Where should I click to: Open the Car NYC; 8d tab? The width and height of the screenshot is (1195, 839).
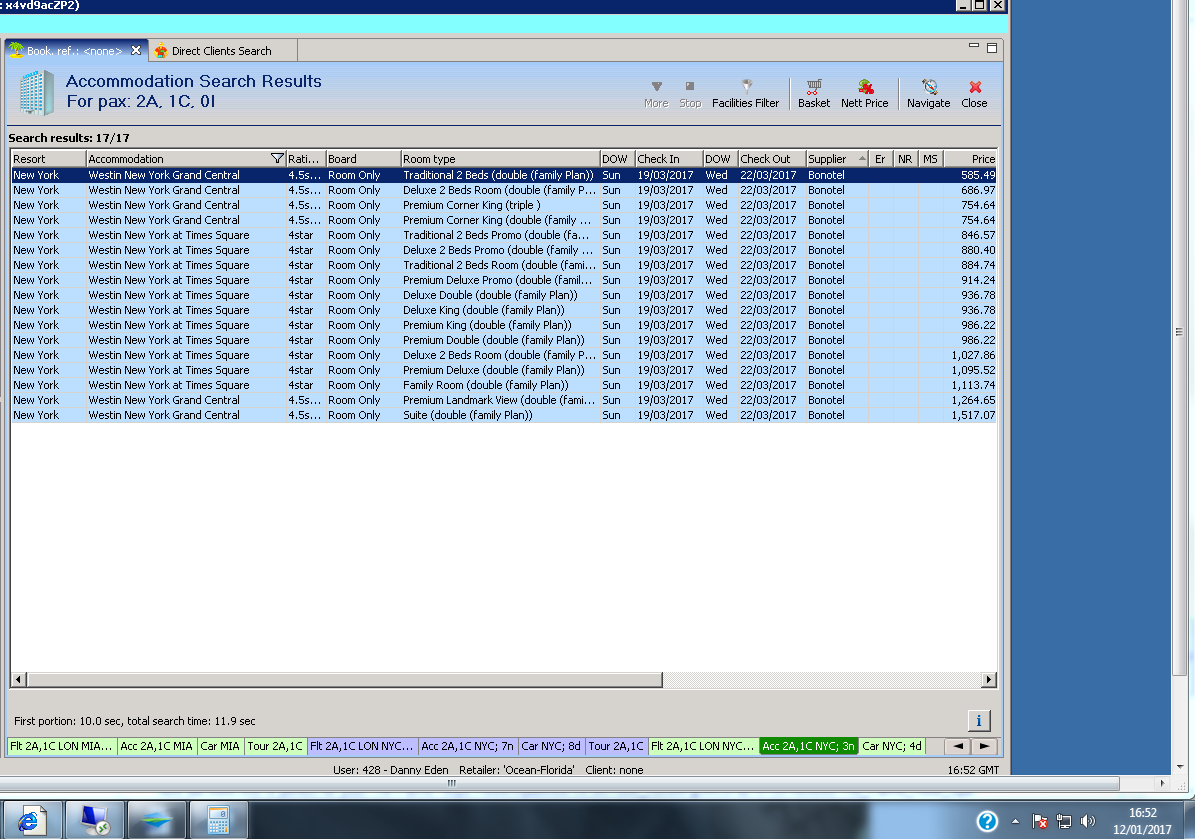[x=551, y=746]
